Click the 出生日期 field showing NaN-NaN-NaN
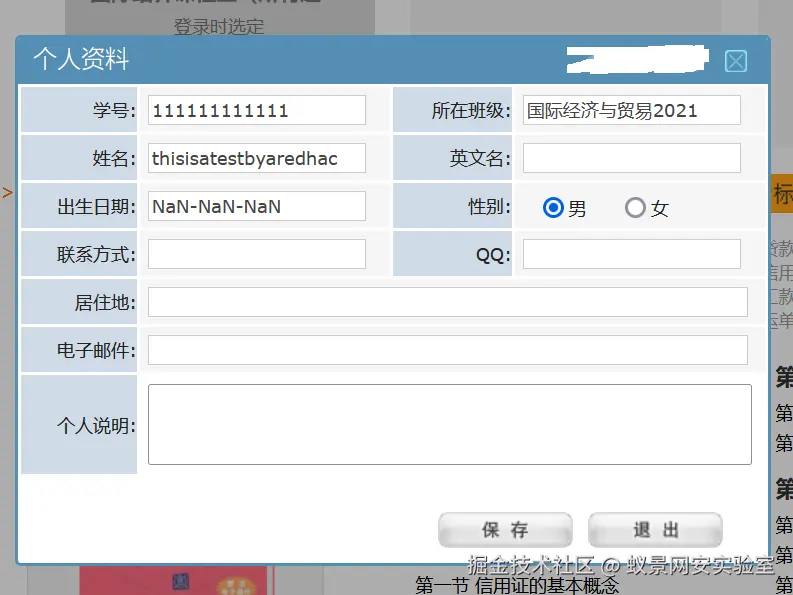 [257, 206]
